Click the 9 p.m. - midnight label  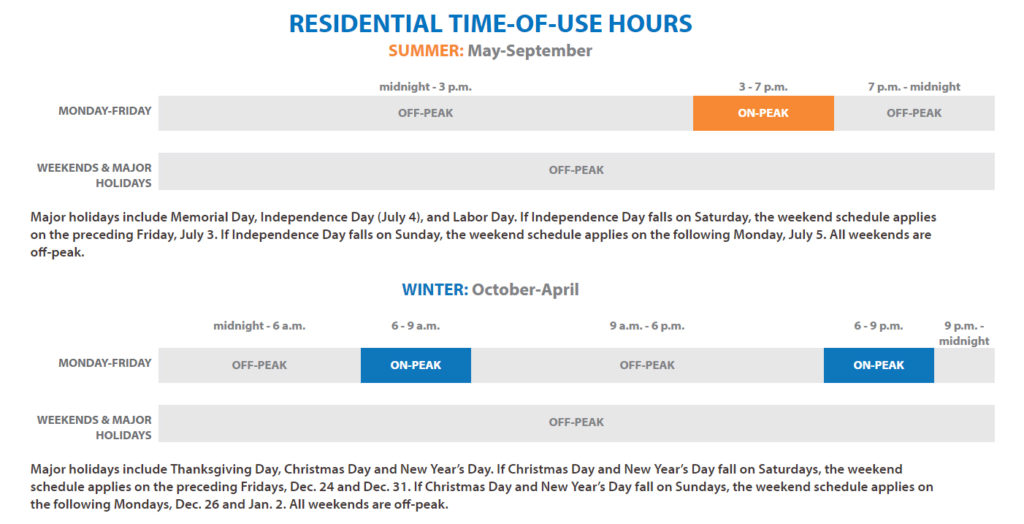pyautogui.click(x=964, y=333)
